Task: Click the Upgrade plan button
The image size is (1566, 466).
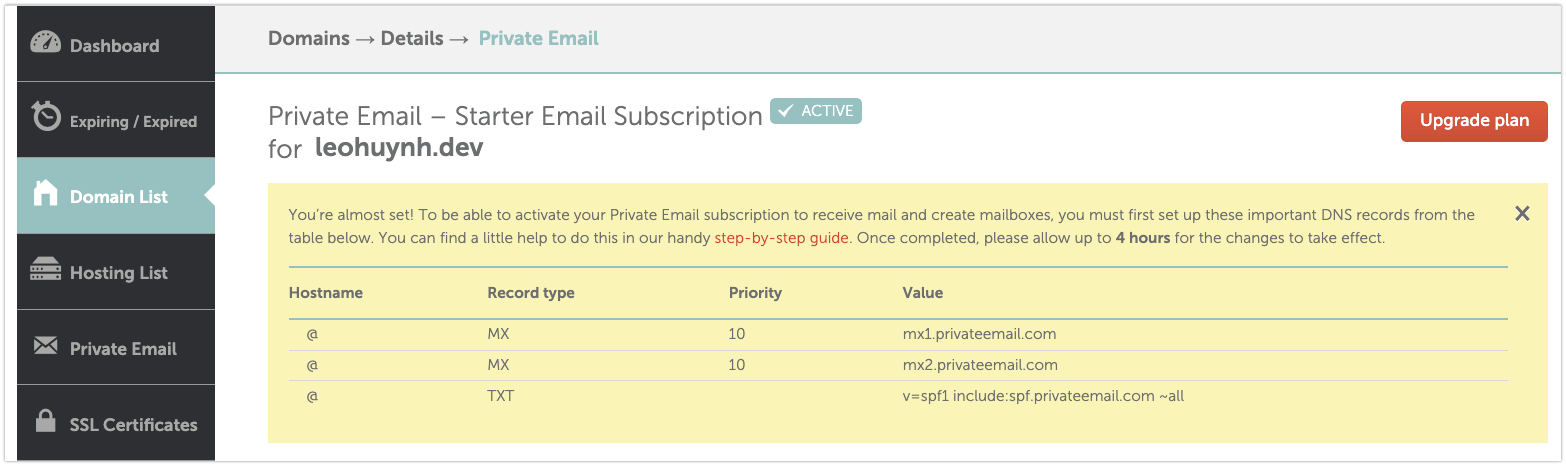Action: tap(1474, 121)
